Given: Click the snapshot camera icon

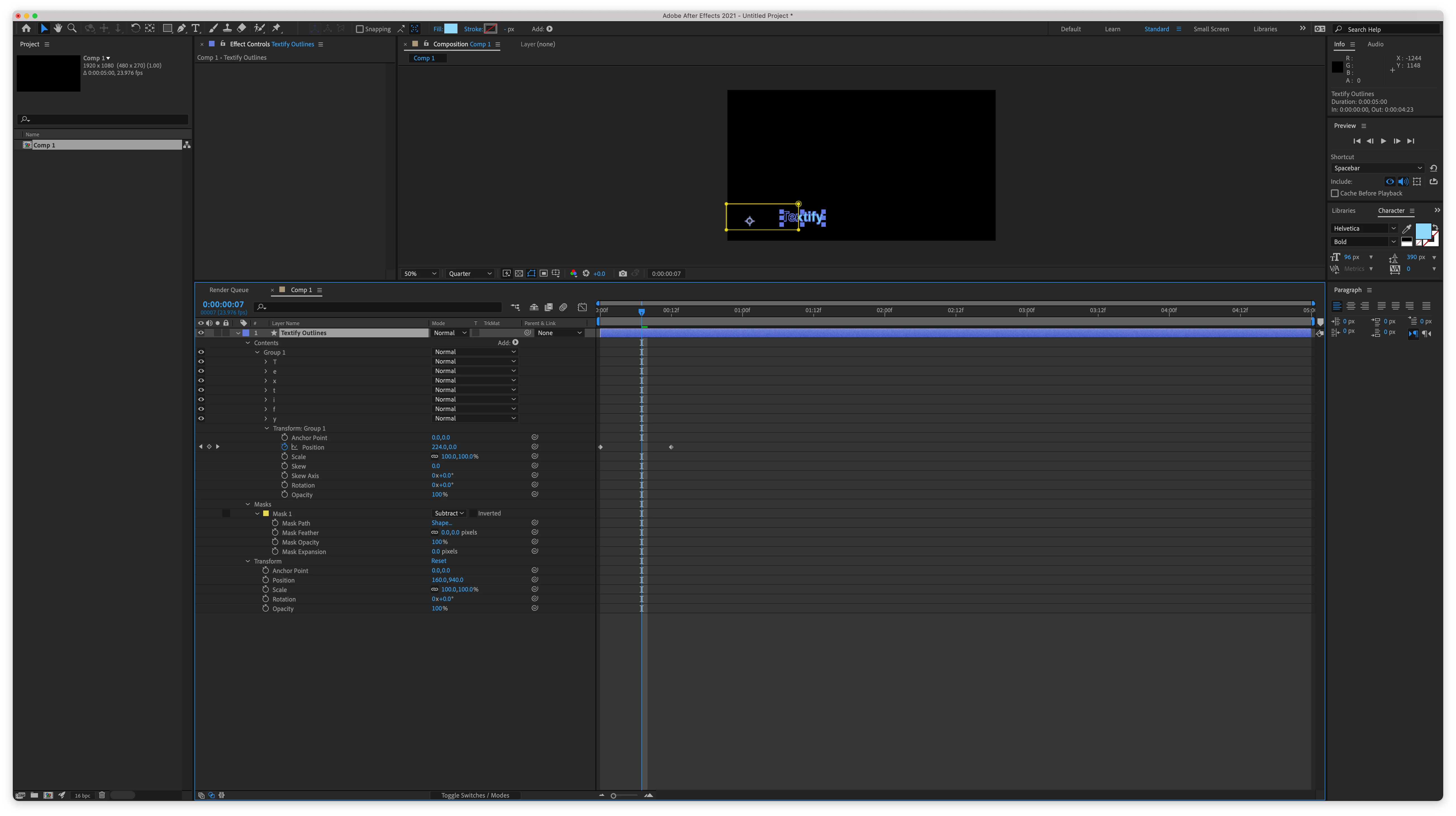Looking at the screenshot, I should (x=622, y=273).
